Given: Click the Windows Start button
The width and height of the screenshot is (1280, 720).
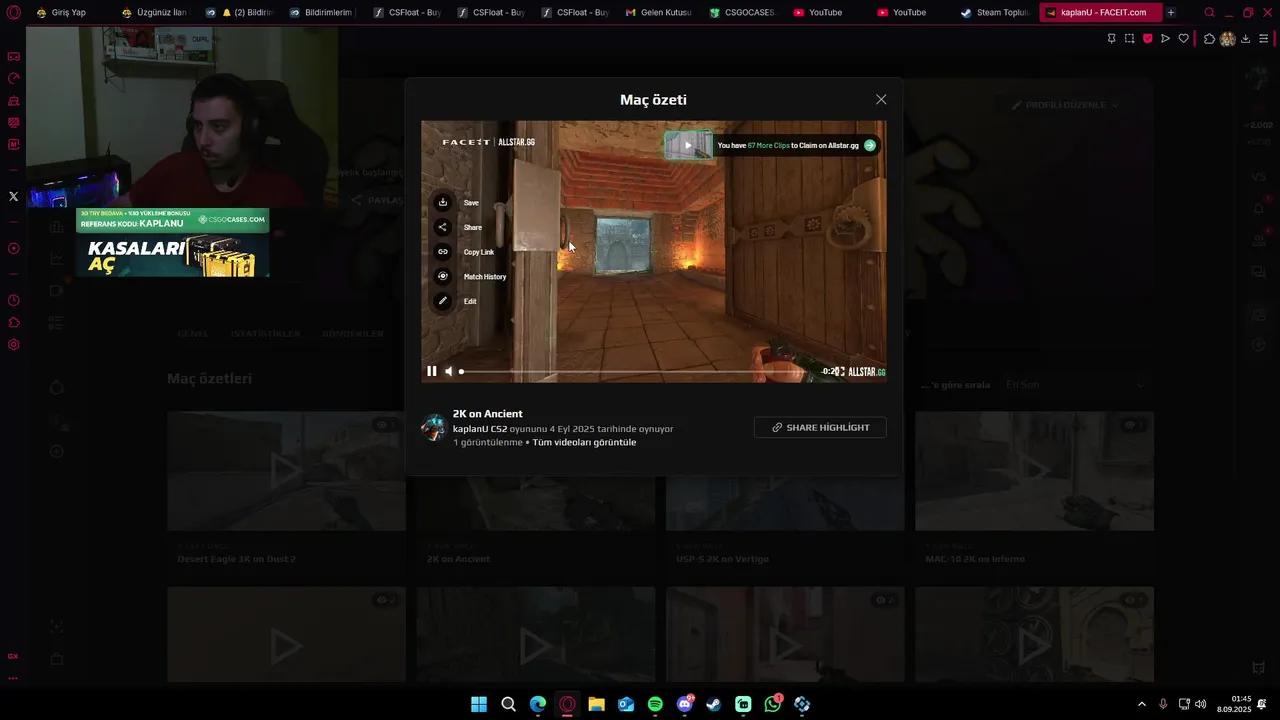Looking at the screenshot, I should (x=479, y=704).
